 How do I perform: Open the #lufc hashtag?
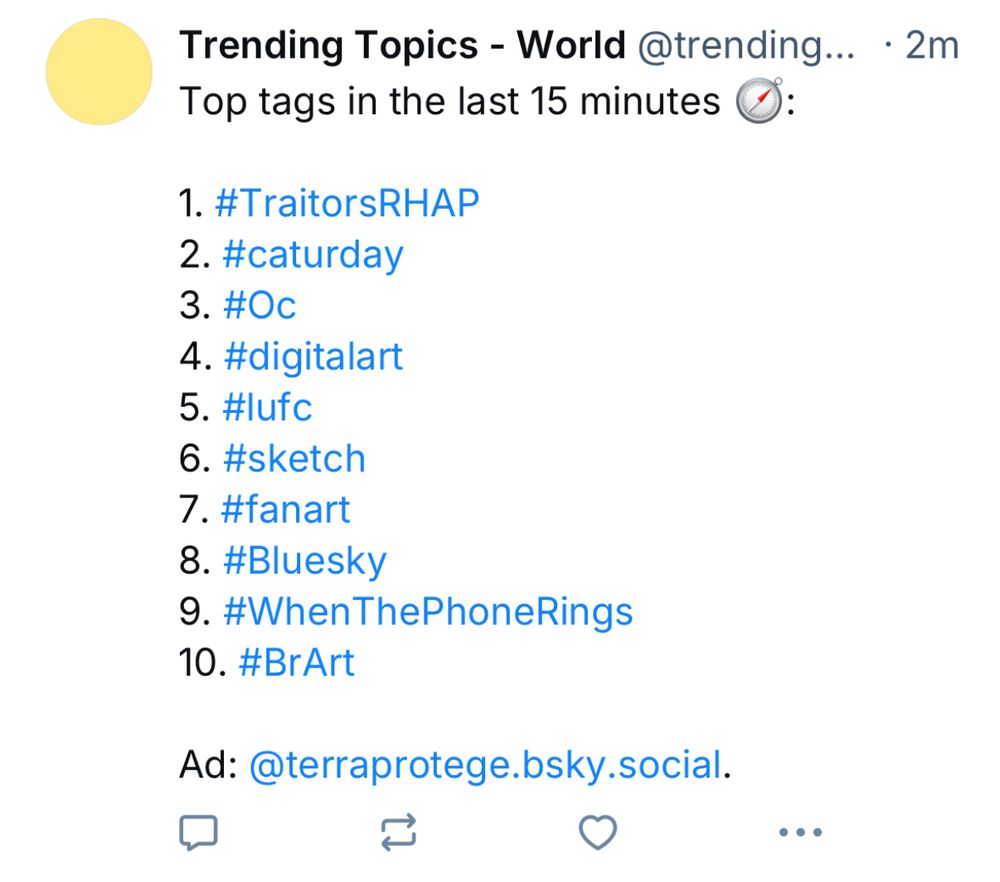[267, 407]
